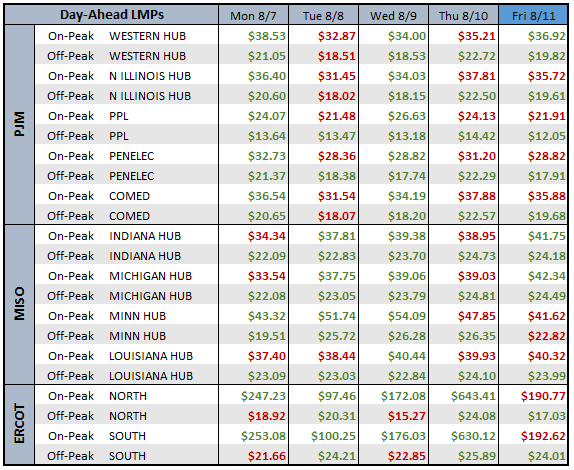Image resolution: width=574 pixels, height=470 pixels.
Task: Click On-Peak PENELEC Monday value $32.73
Action: coord(266,156)
